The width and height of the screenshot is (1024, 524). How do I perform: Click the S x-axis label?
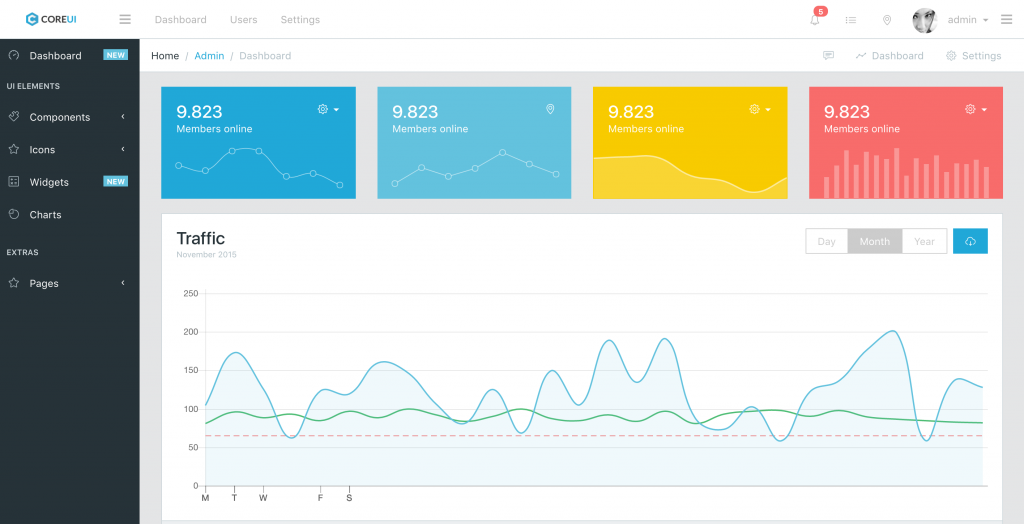point(349,498)
